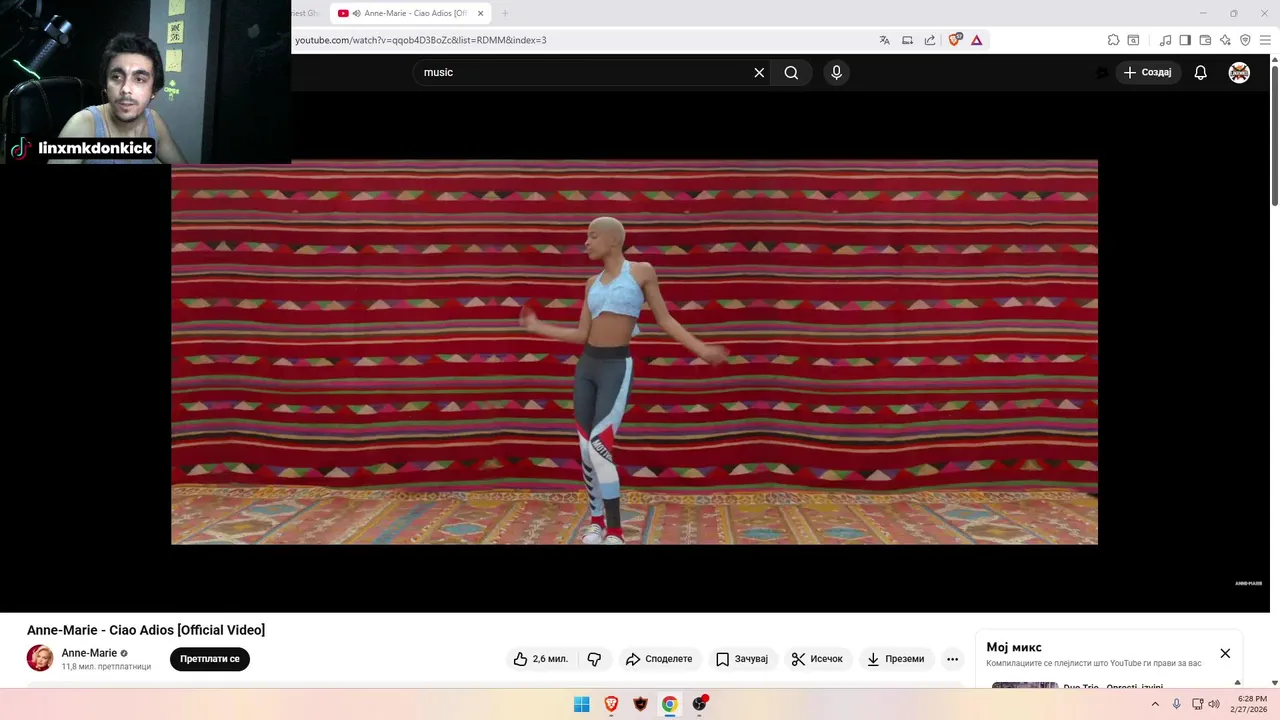Open the first playlist video thumbnail

click(1025, 685)
